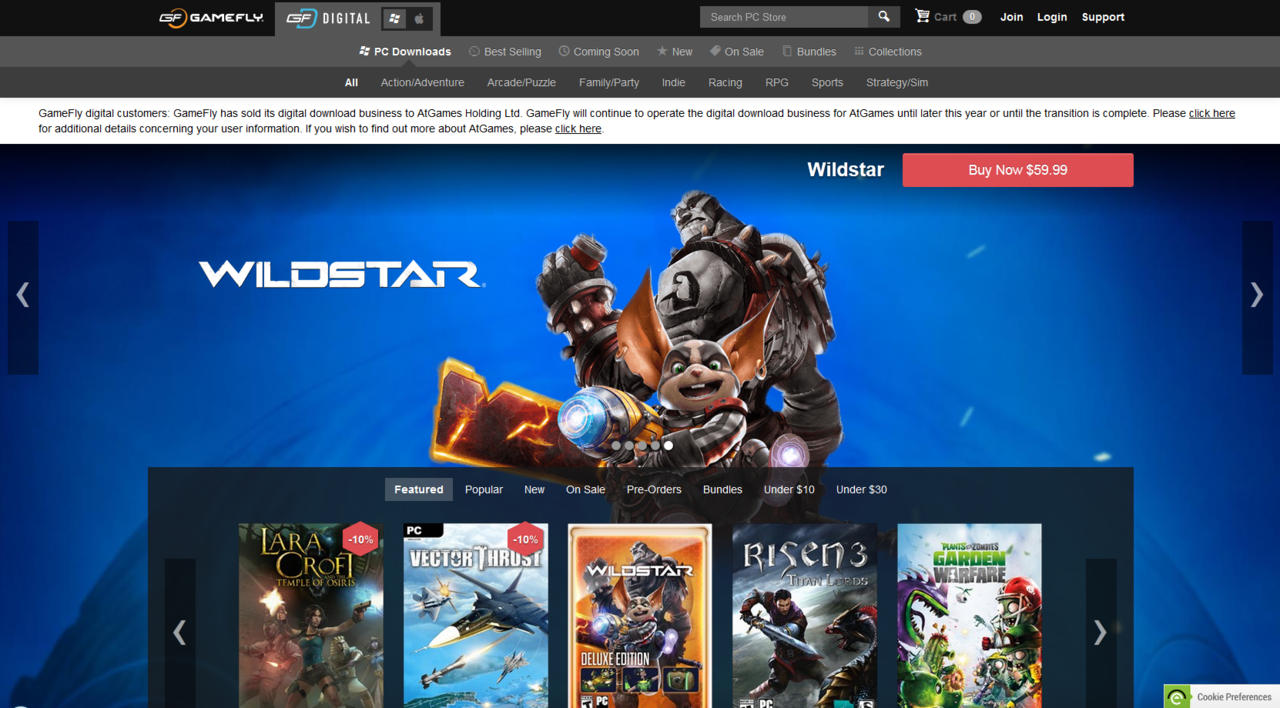
Task: Open Vector Thrust game cover
Action: click(x=476, y=615)
